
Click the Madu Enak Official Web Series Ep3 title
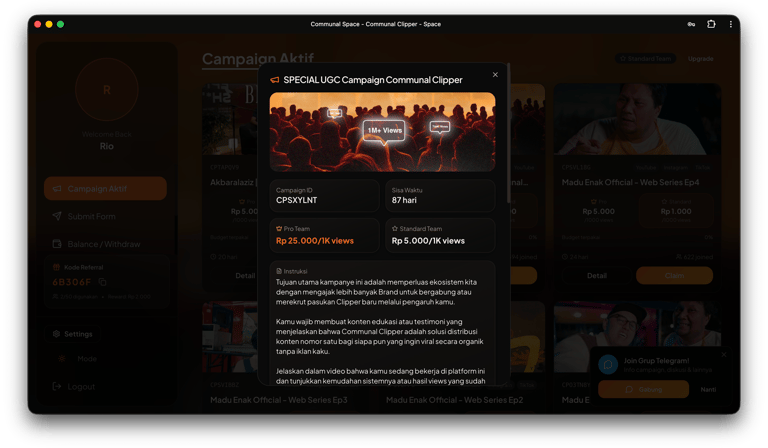click(x=279, y=400)
